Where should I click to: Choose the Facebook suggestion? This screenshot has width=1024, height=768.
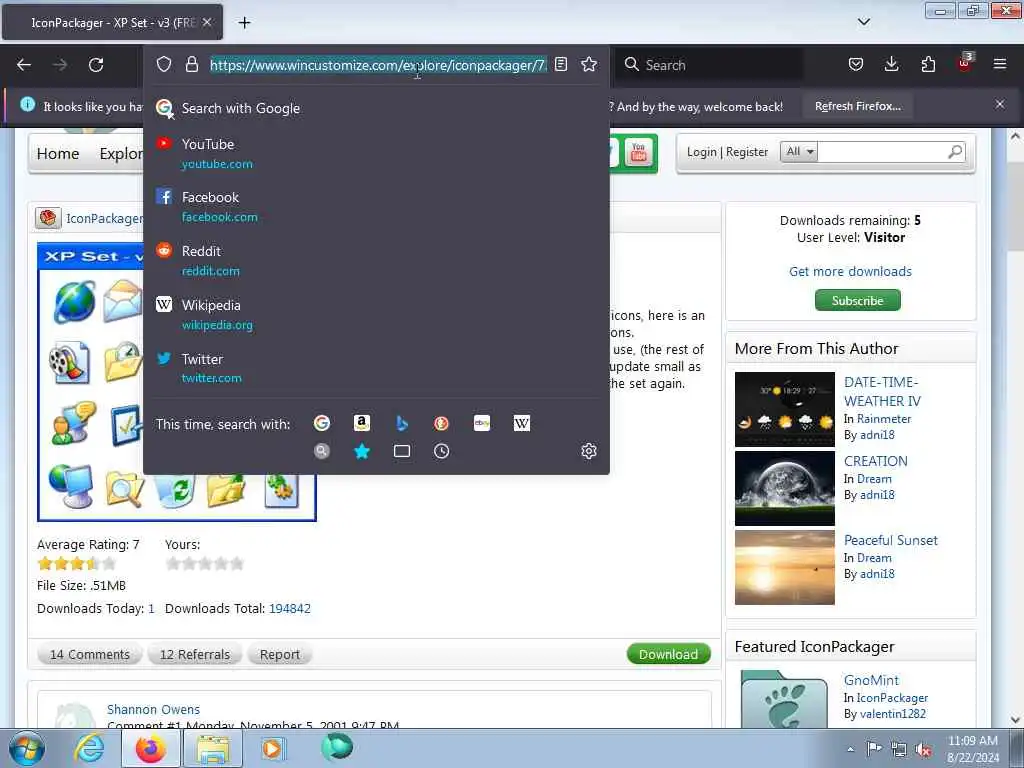[x=376, y=207]
